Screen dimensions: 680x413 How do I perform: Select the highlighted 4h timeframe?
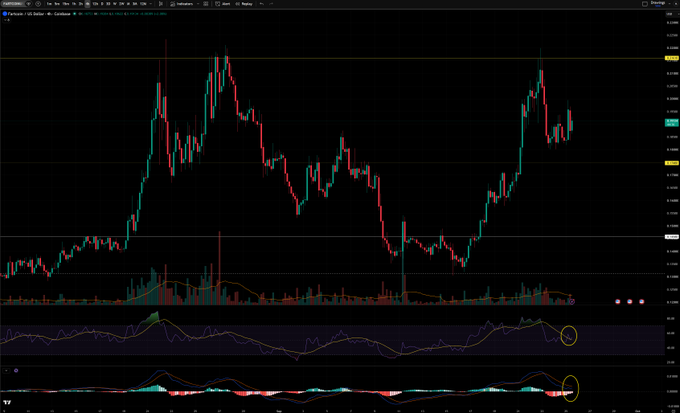(x=88, y=3)
